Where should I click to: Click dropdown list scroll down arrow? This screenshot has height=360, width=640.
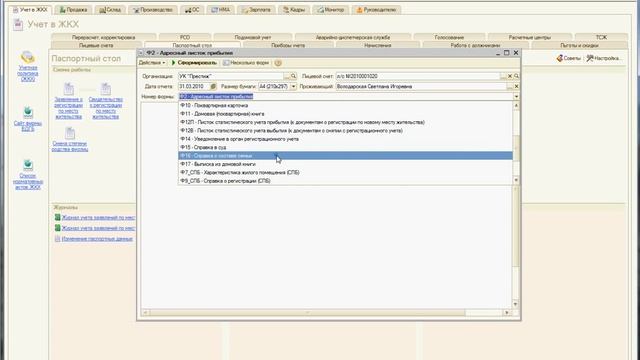516,180
